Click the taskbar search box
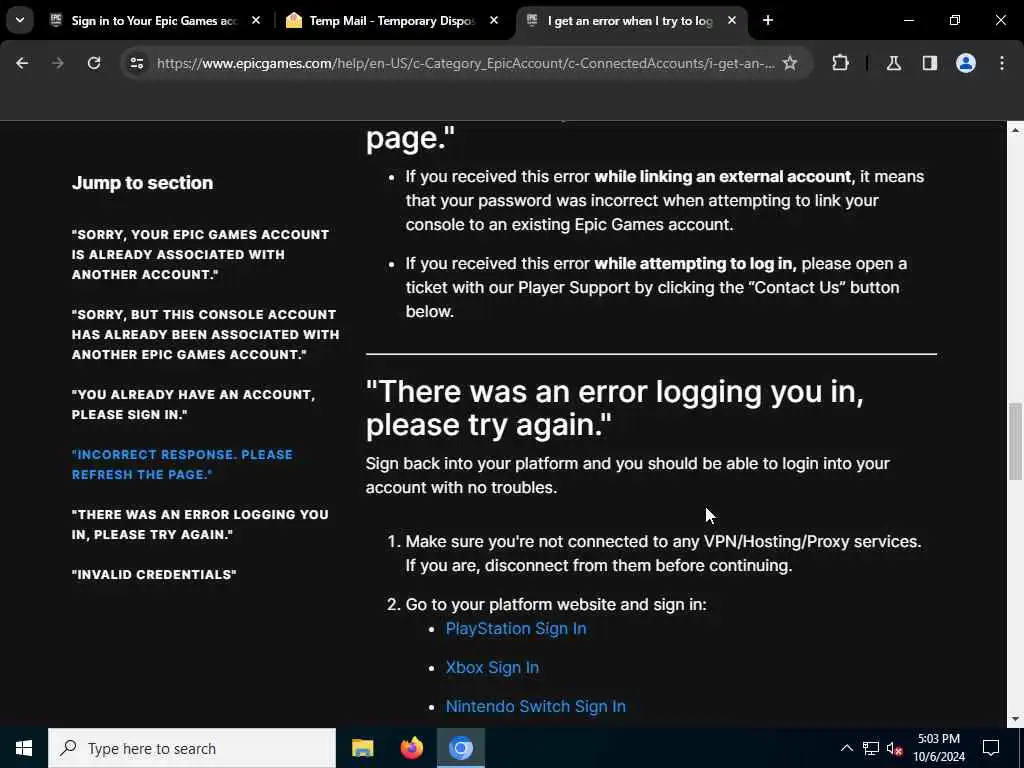 [x=192, y=748]
